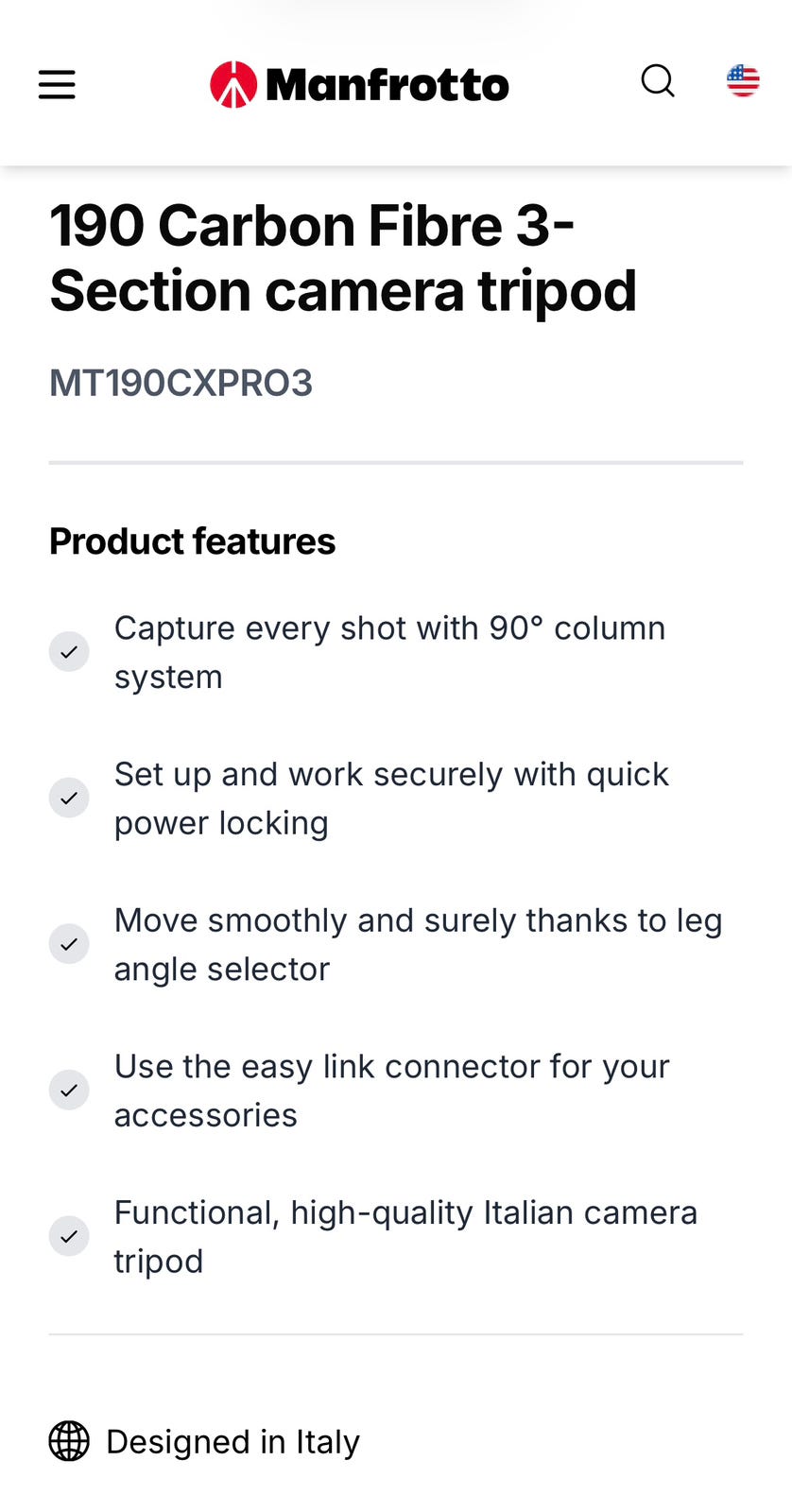Open the search magnifier icon
The height and width of the screenshot is (1512, 792).
point(658,81)
